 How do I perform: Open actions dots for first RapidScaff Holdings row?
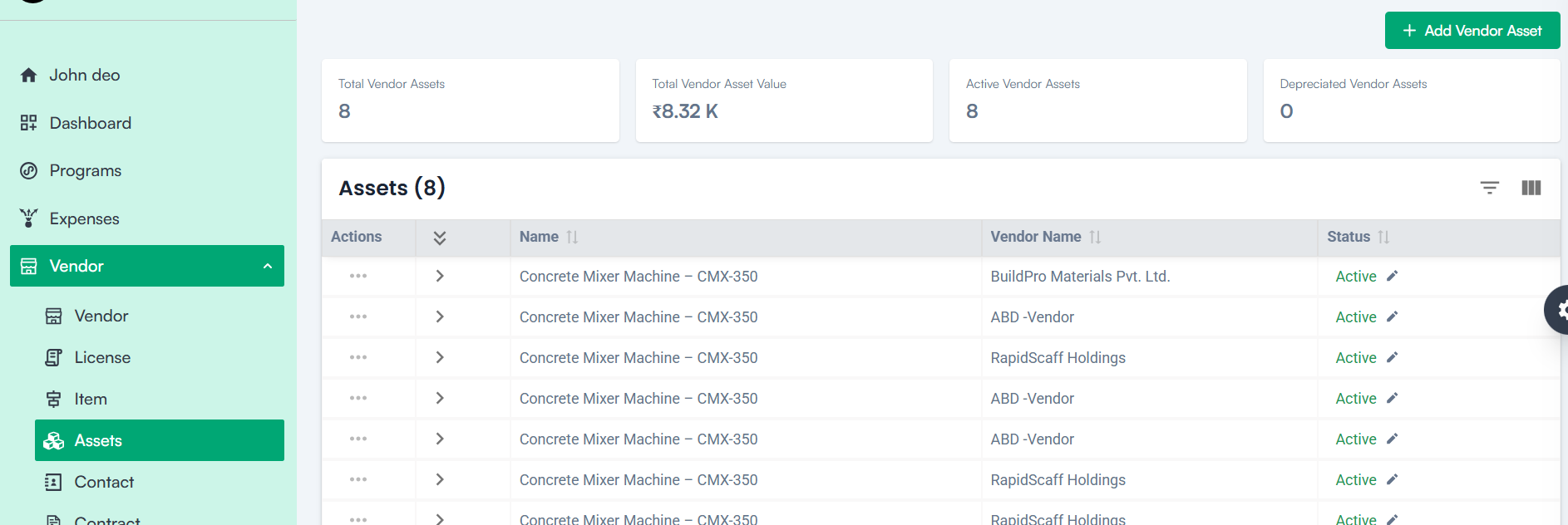[x=358, y=357]
